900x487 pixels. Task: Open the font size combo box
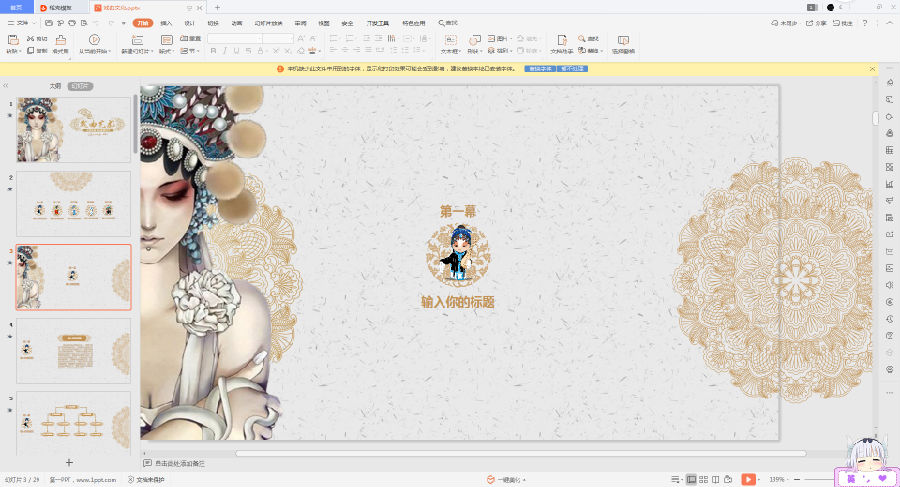pos(278,38)
